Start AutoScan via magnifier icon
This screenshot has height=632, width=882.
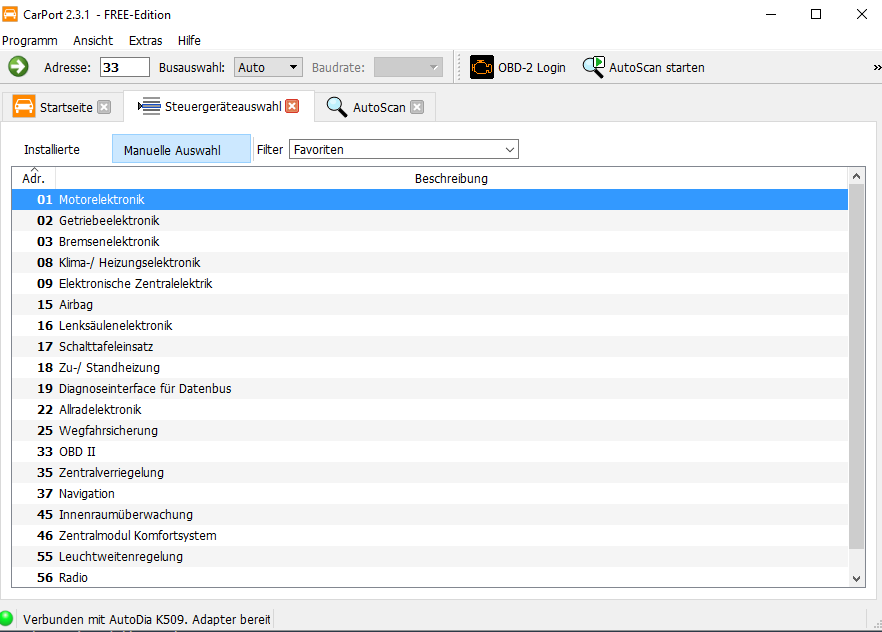pyautogui.click(x=594, y=67)
